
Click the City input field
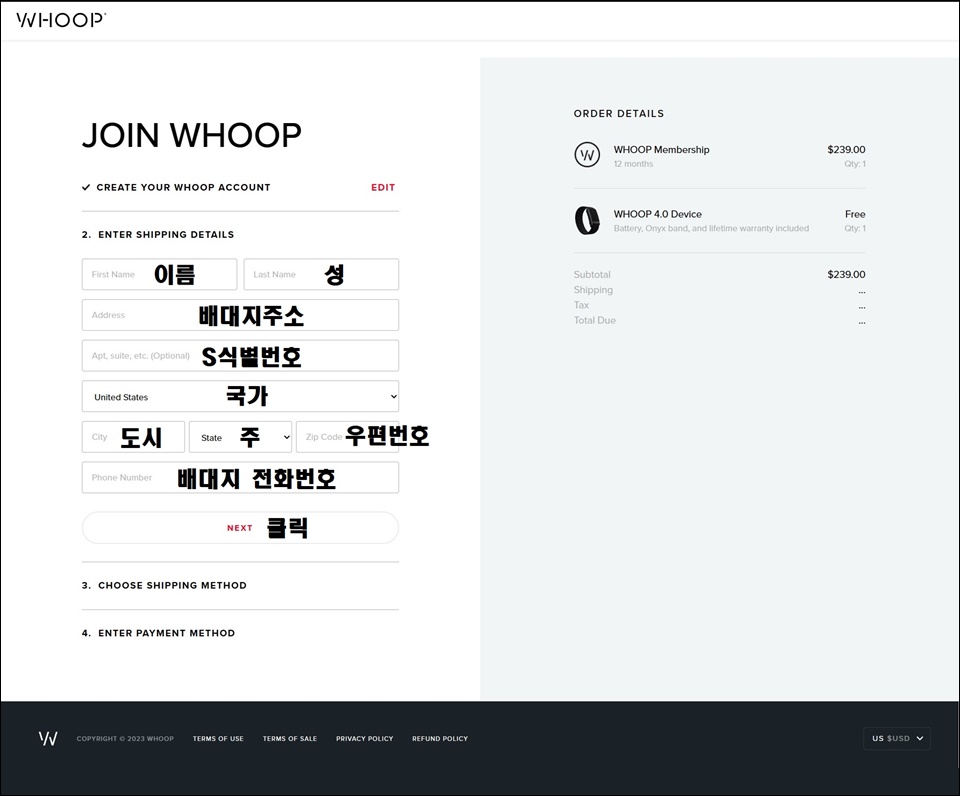click(133, 437)
